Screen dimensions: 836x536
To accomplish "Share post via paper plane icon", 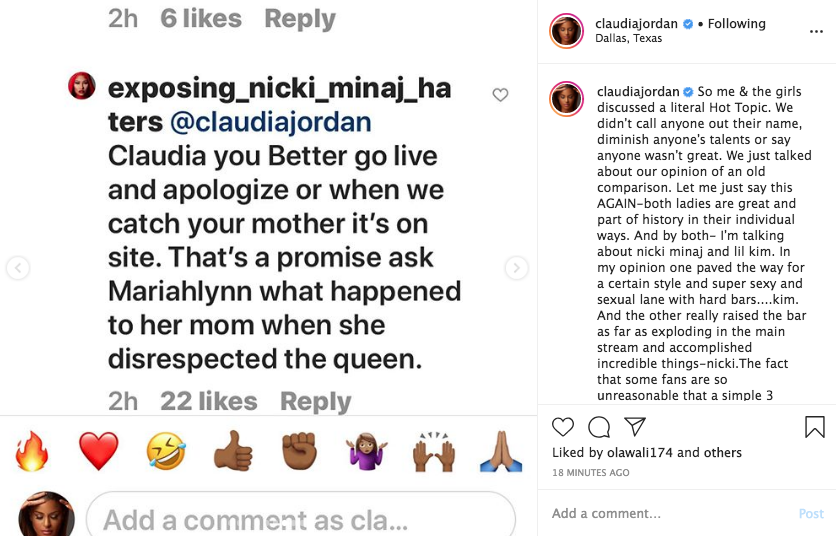I will [635, 427].
